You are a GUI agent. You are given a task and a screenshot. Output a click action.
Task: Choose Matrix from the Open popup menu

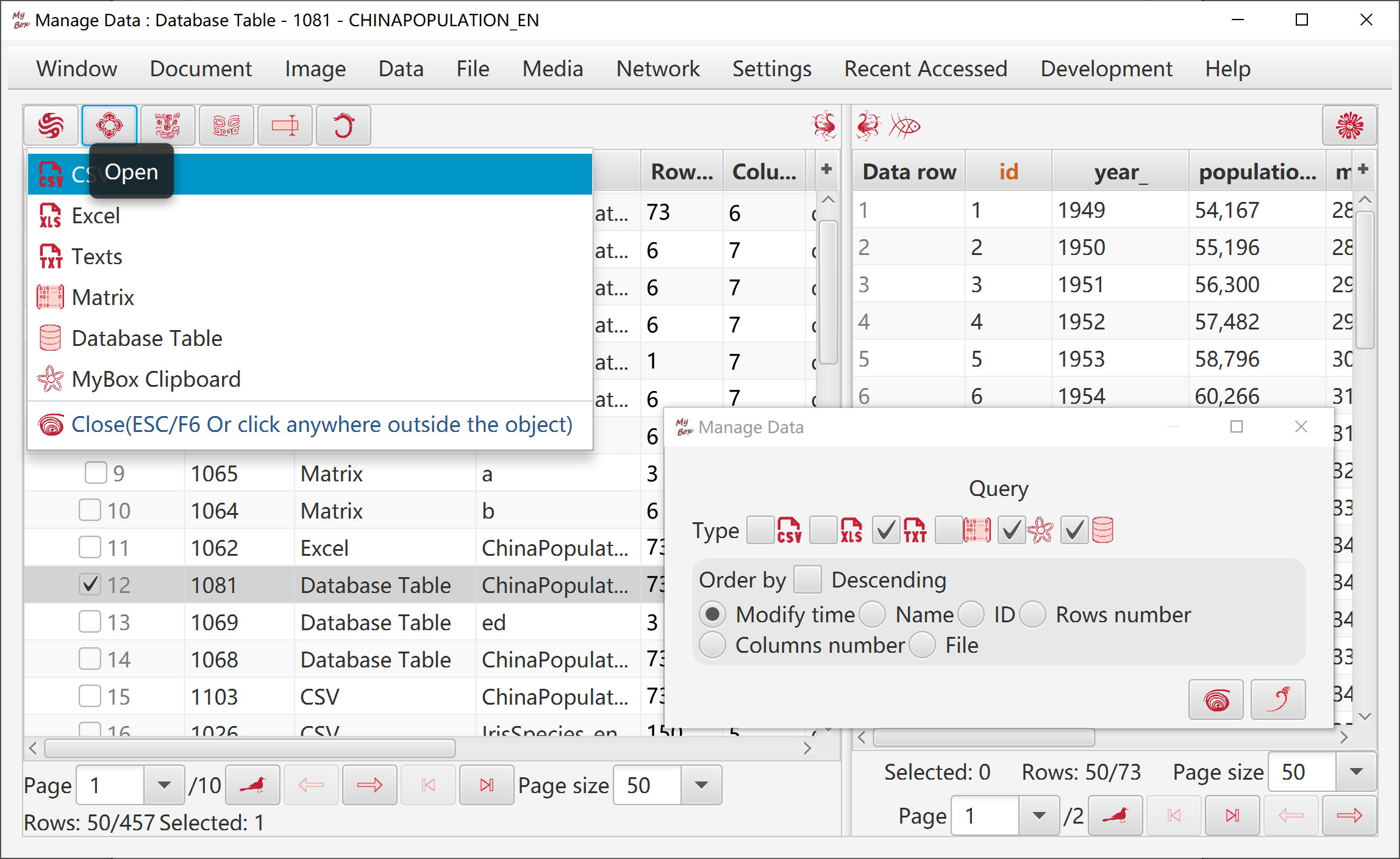point(310,297)
